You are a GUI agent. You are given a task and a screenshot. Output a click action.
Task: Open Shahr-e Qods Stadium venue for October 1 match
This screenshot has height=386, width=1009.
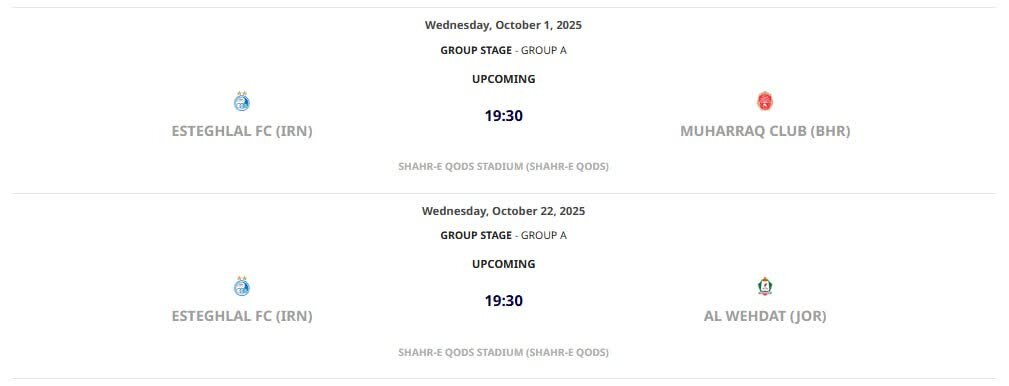(x=503, y=167)
